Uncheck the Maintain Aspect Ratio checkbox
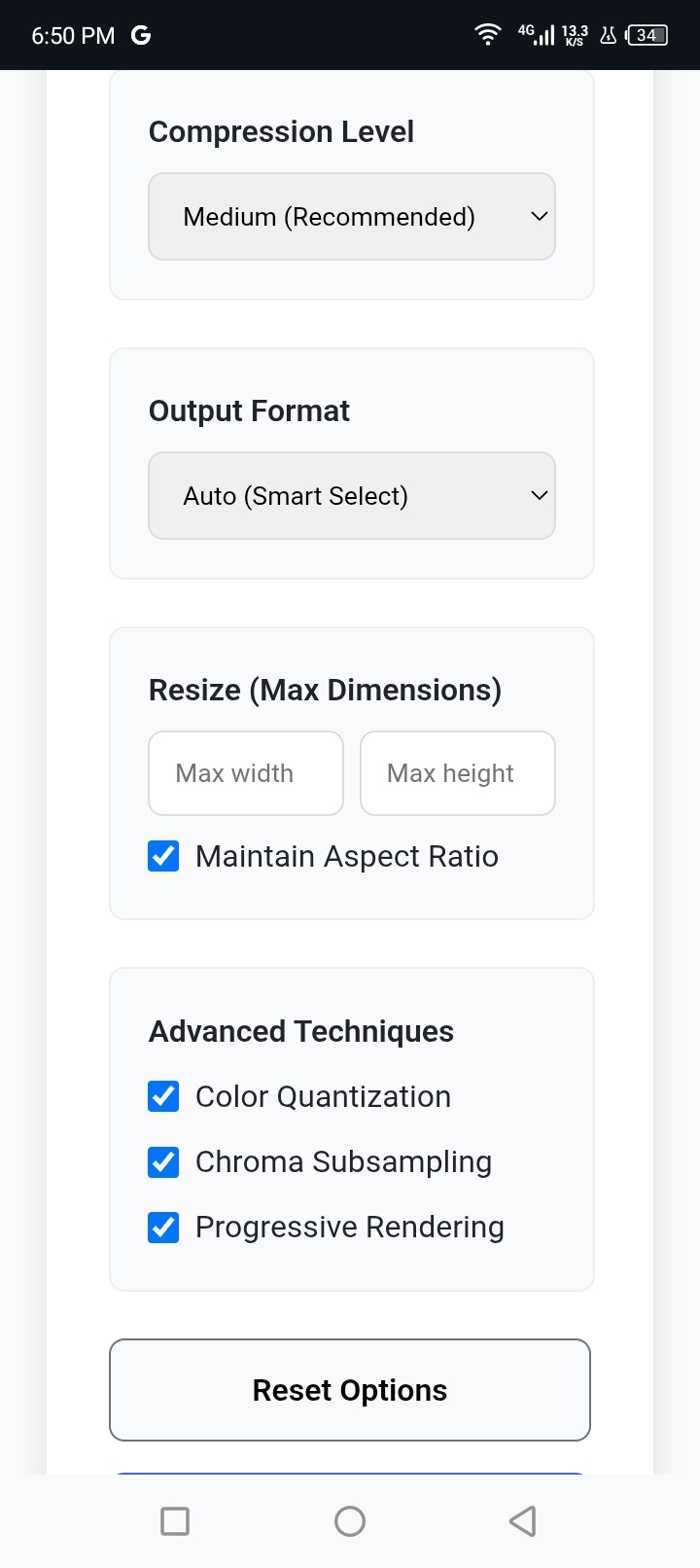Image resolution: width=700 pixels, height=1568 pixels. tap(163, 856)
